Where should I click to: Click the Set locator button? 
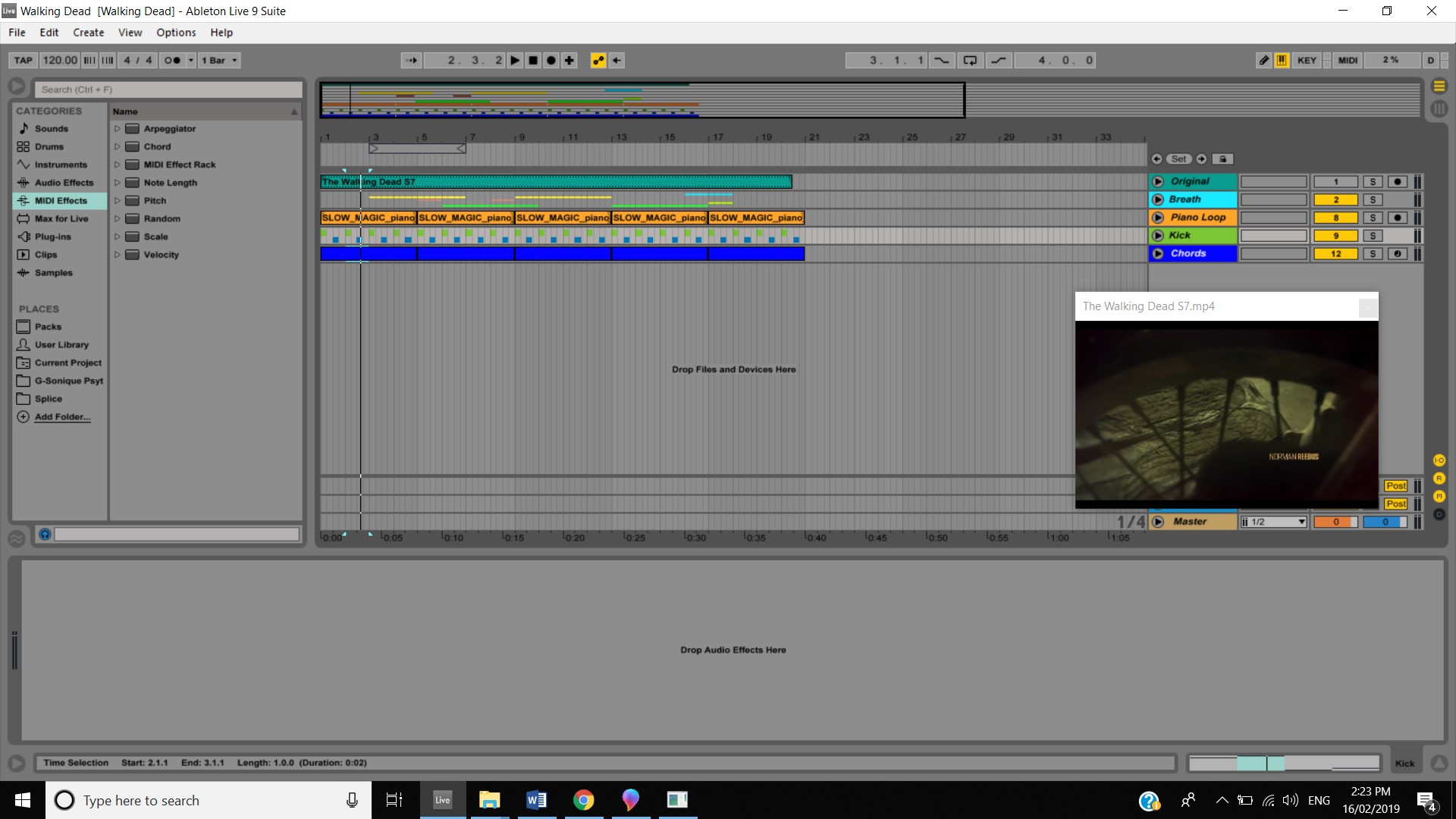pyautogui.click(x=1178, y=159)
